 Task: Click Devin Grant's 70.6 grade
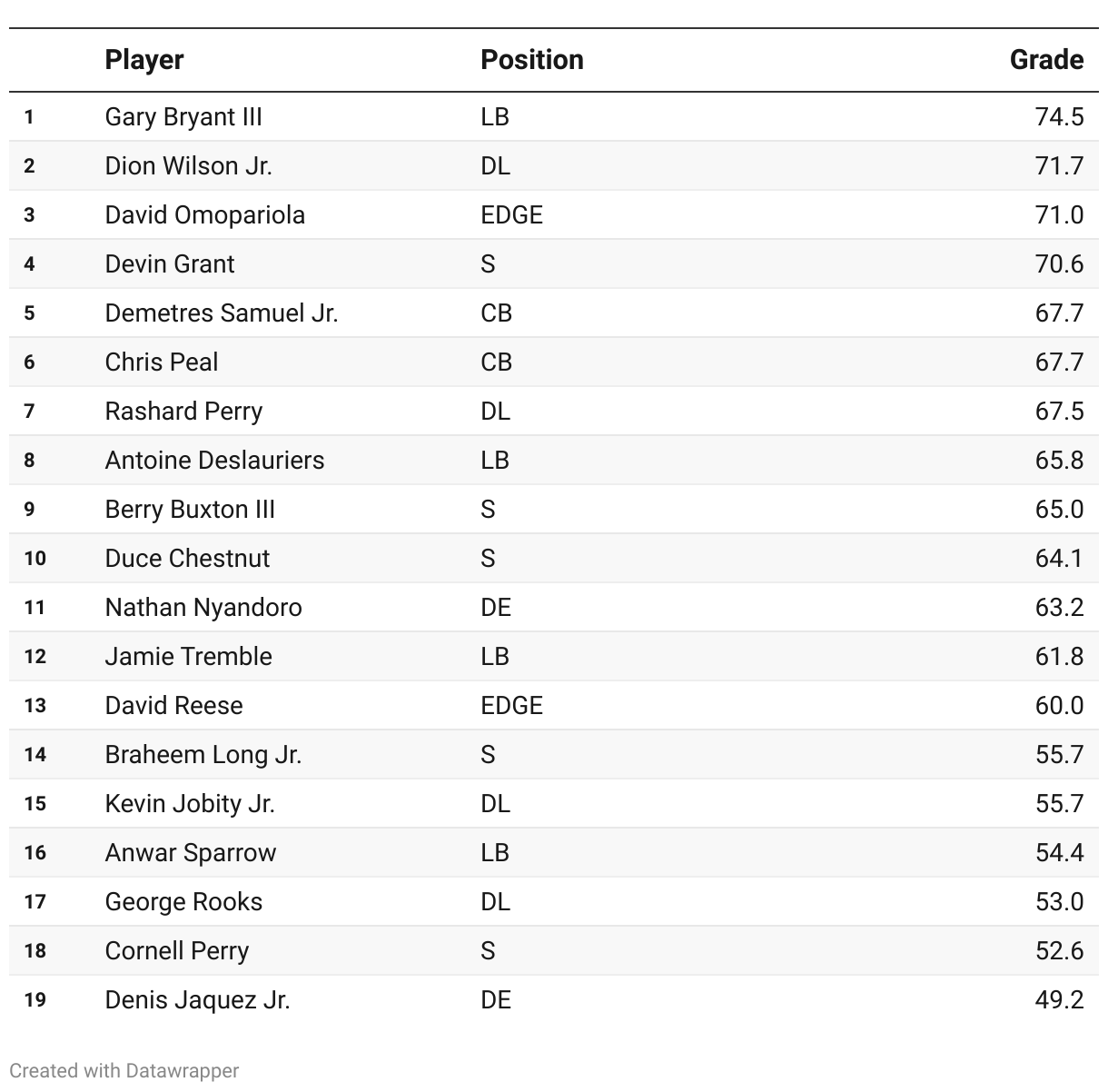click(1059, 264)
